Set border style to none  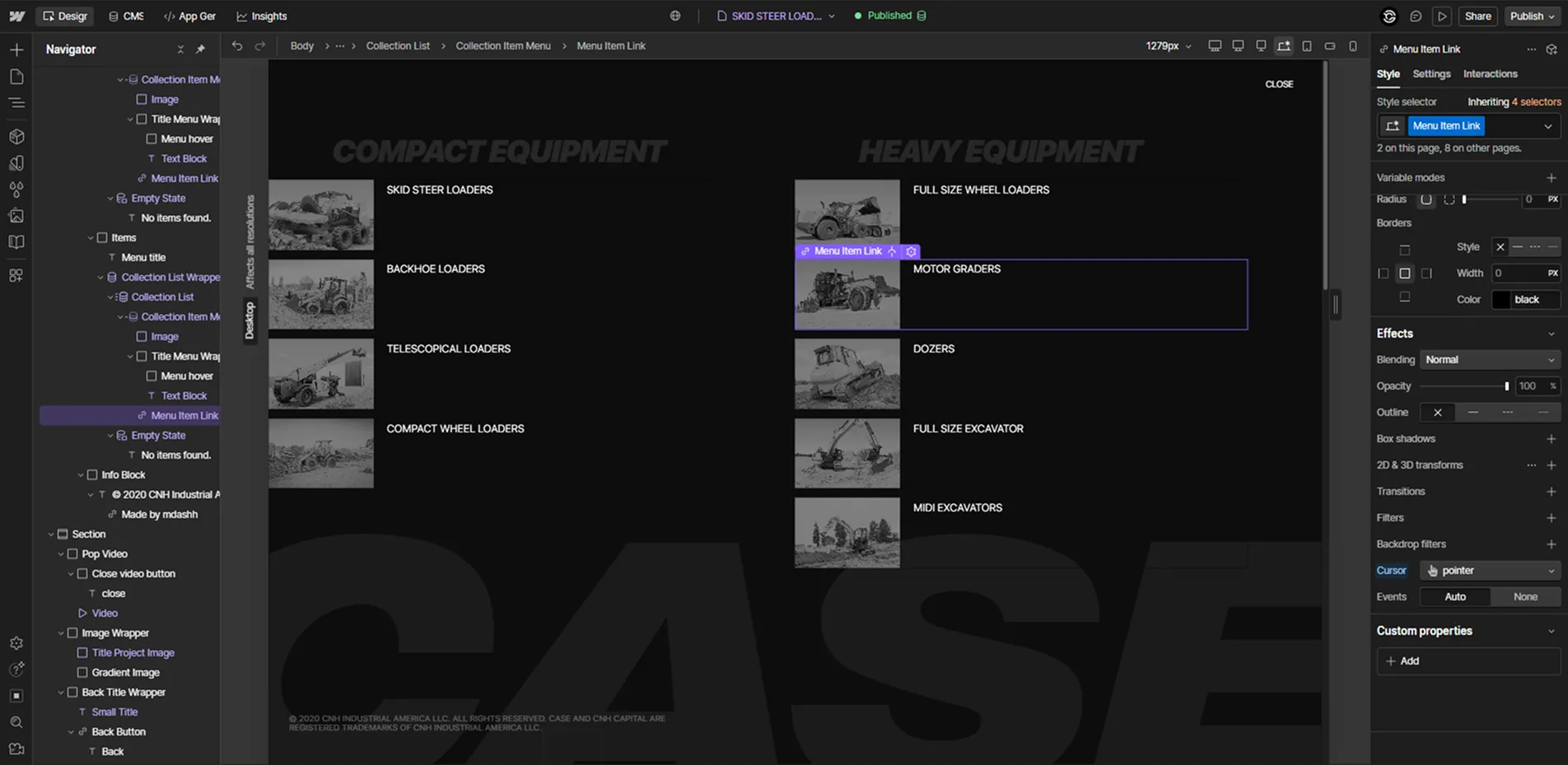[x=1500, y=247]
